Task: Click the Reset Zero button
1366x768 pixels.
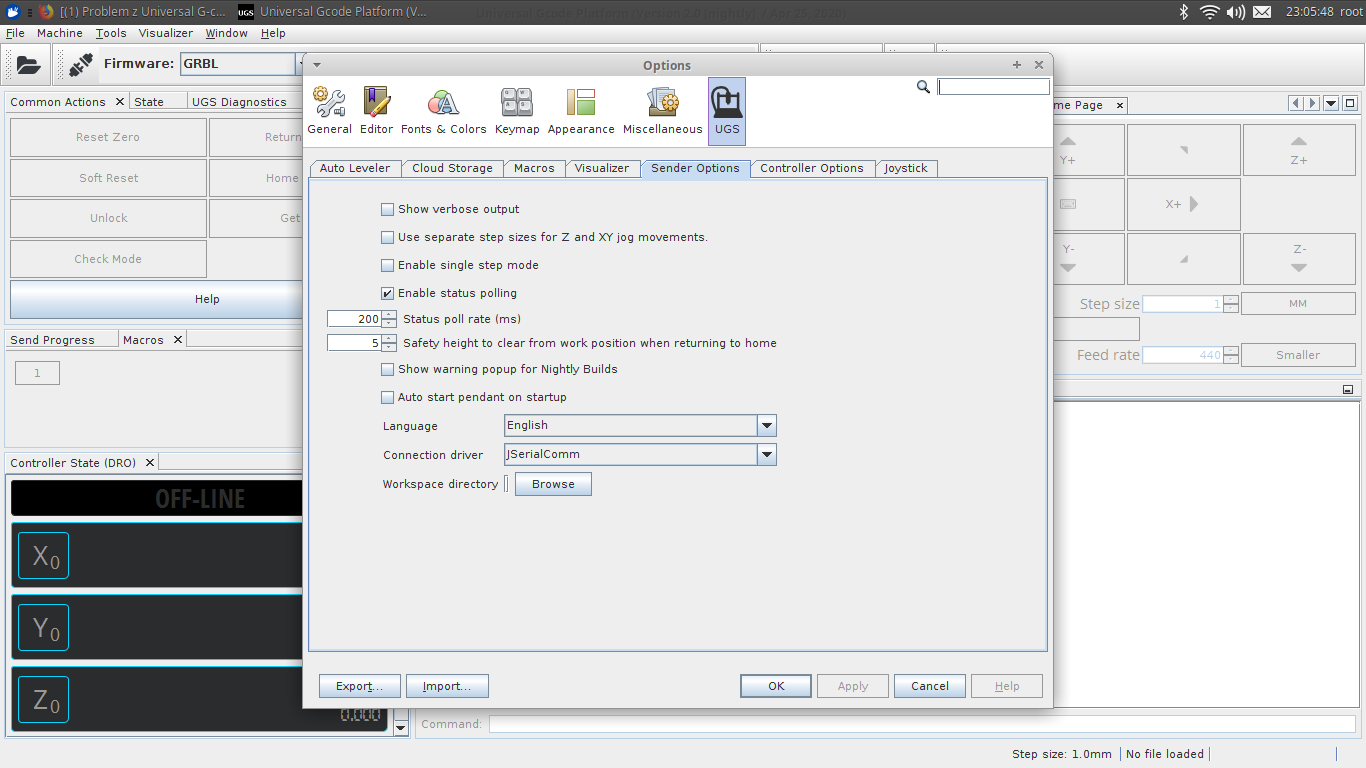Action: (108, 137)
